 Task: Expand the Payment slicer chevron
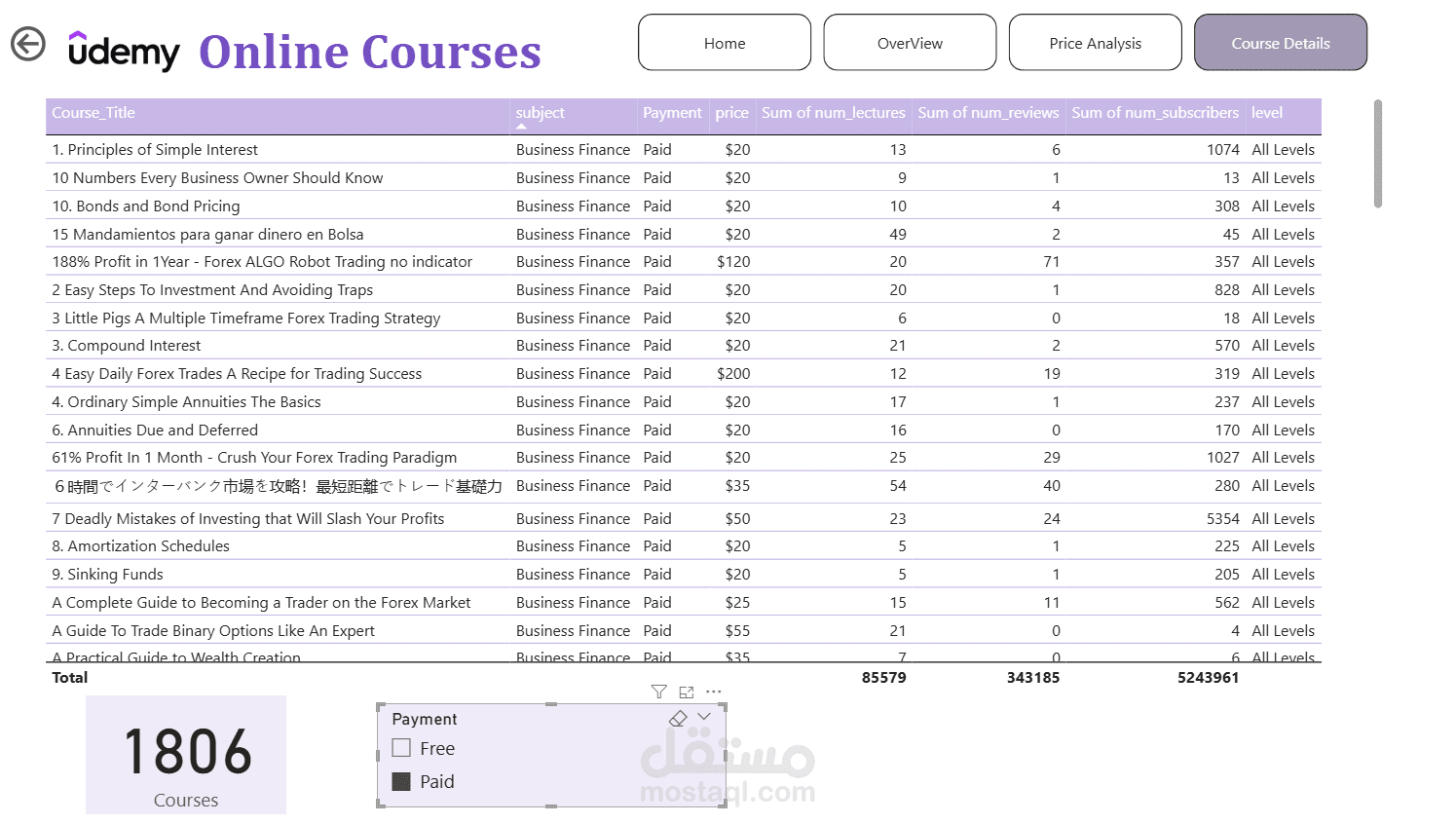(x=704, y=717)
